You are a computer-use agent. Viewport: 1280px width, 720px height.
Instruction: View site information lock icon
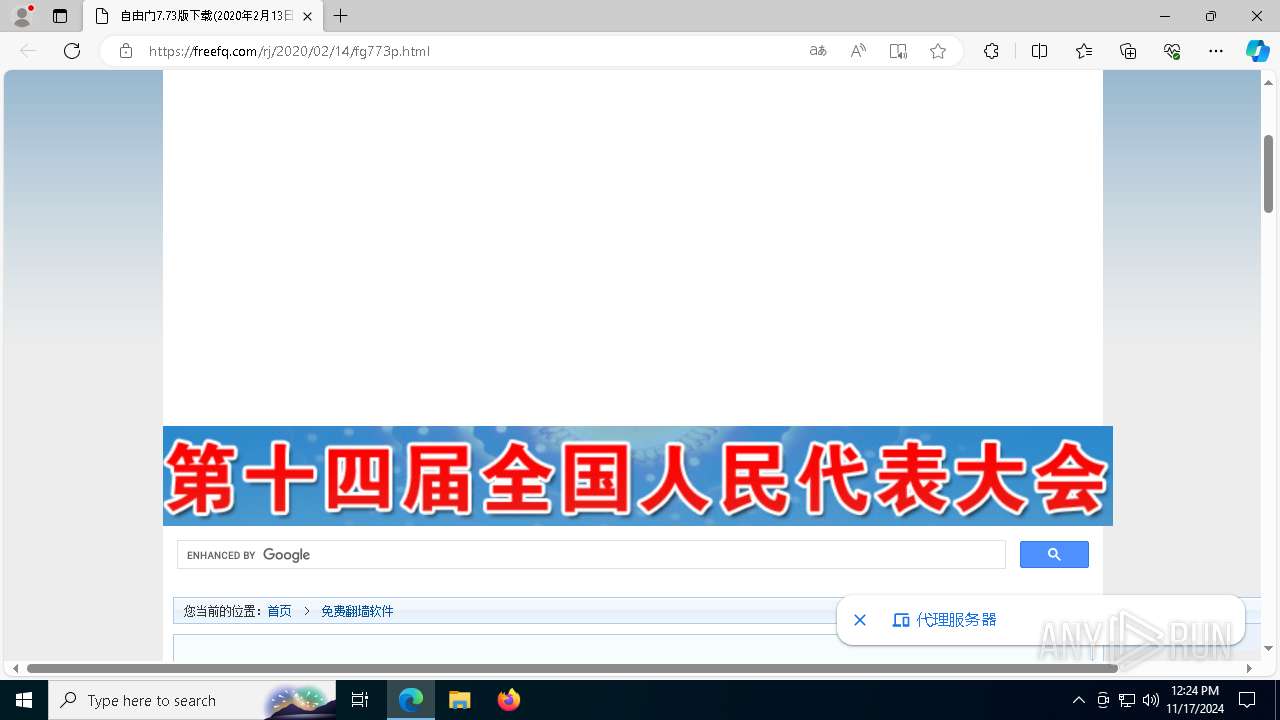(x=126, y=51)
